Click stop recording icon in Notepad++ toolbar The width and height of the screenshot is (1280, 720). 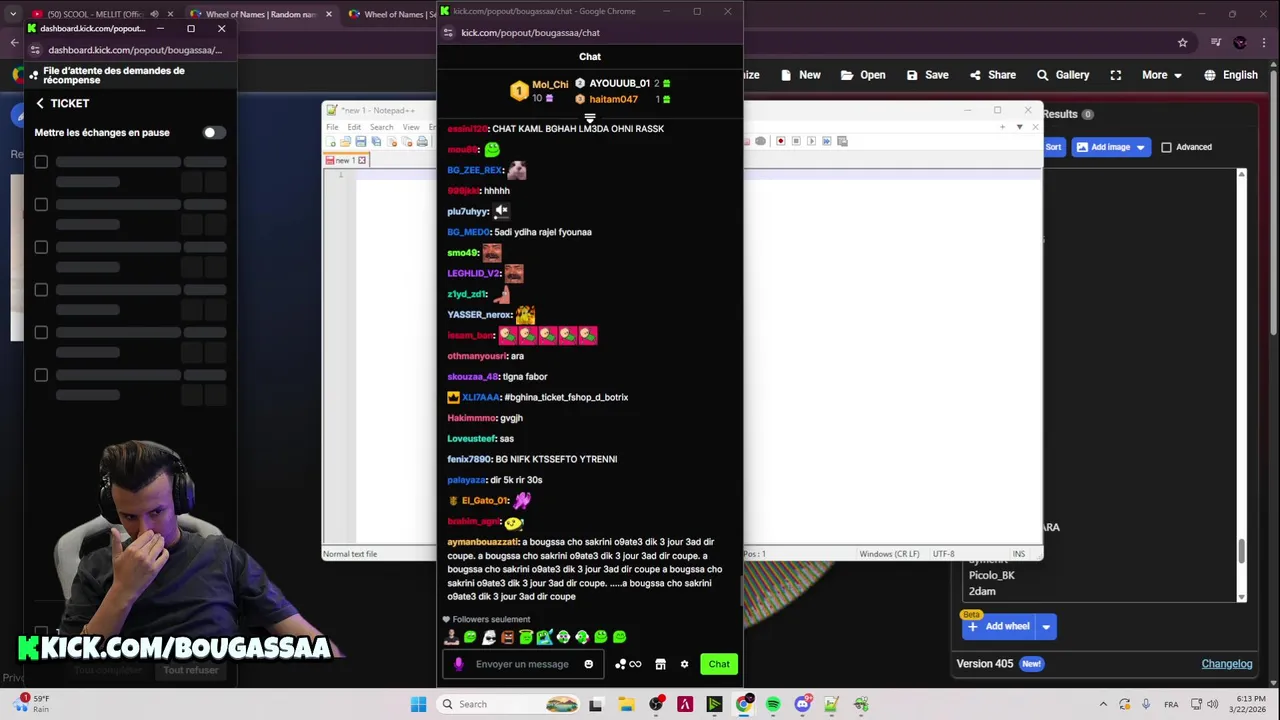(795, 141)
